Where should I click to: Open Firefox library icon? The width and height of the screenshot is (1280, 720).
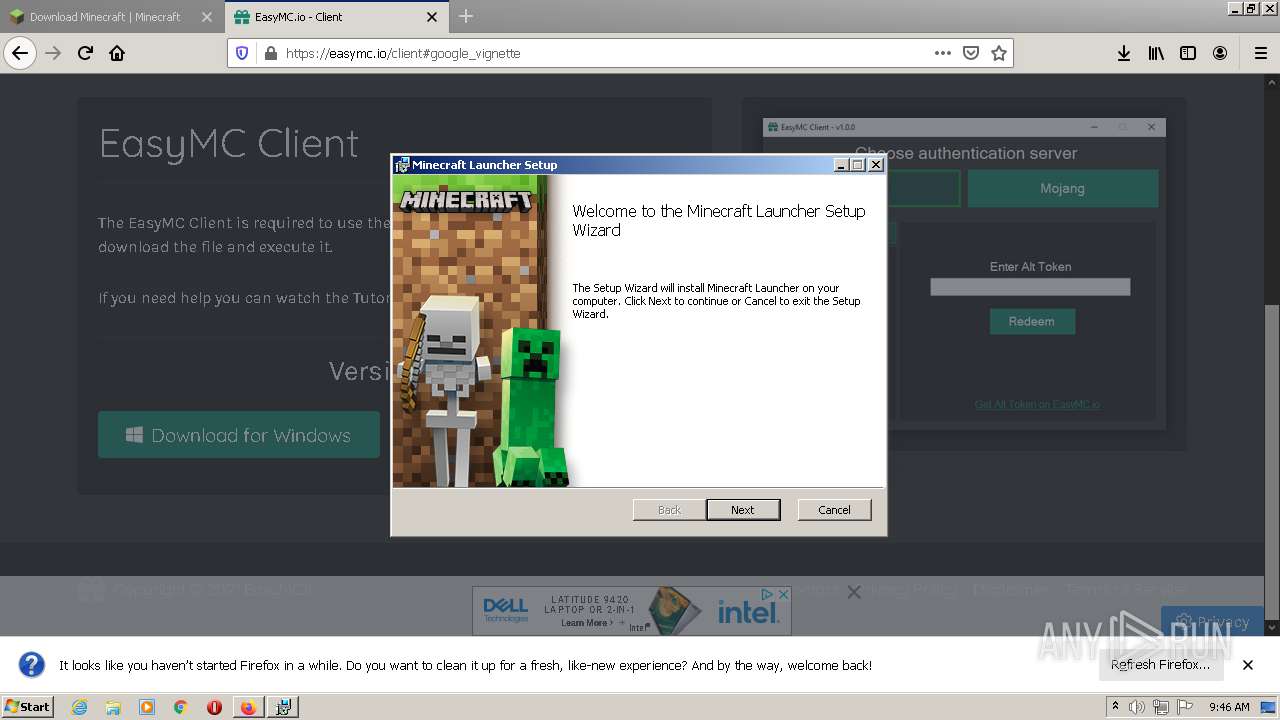tap(1156, 53)
